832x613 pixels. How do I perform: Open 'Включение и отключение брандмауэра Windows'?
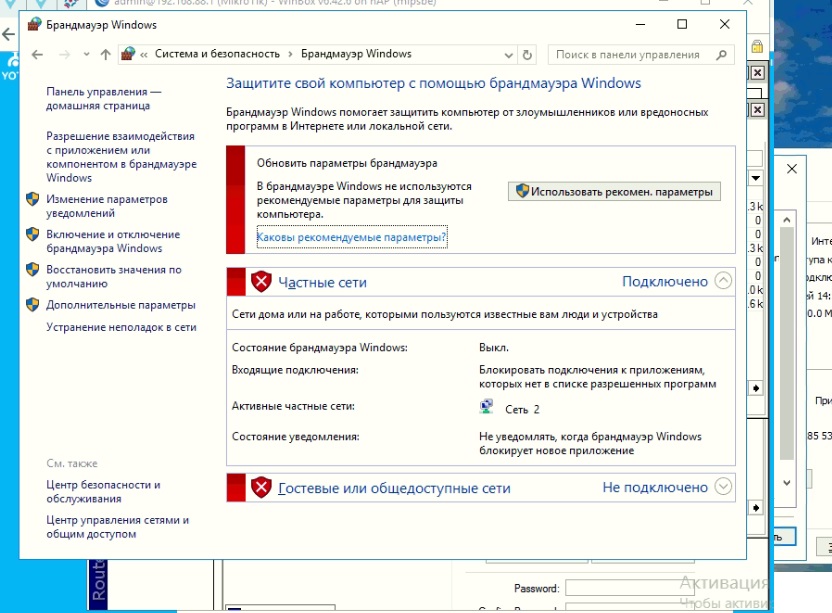point(113,241)
